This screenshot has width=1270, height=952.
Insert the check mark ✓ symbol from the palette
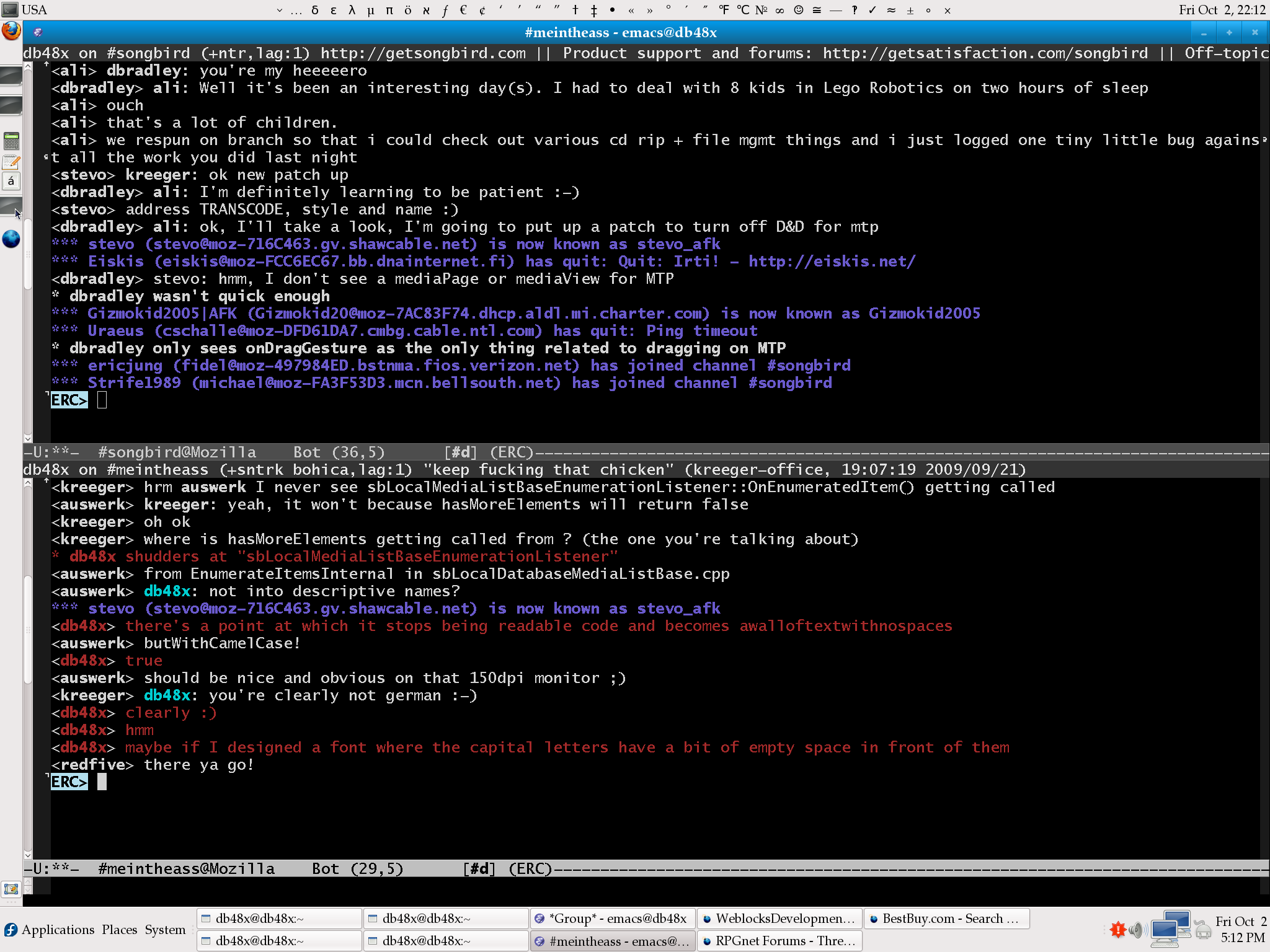point(873,10)
